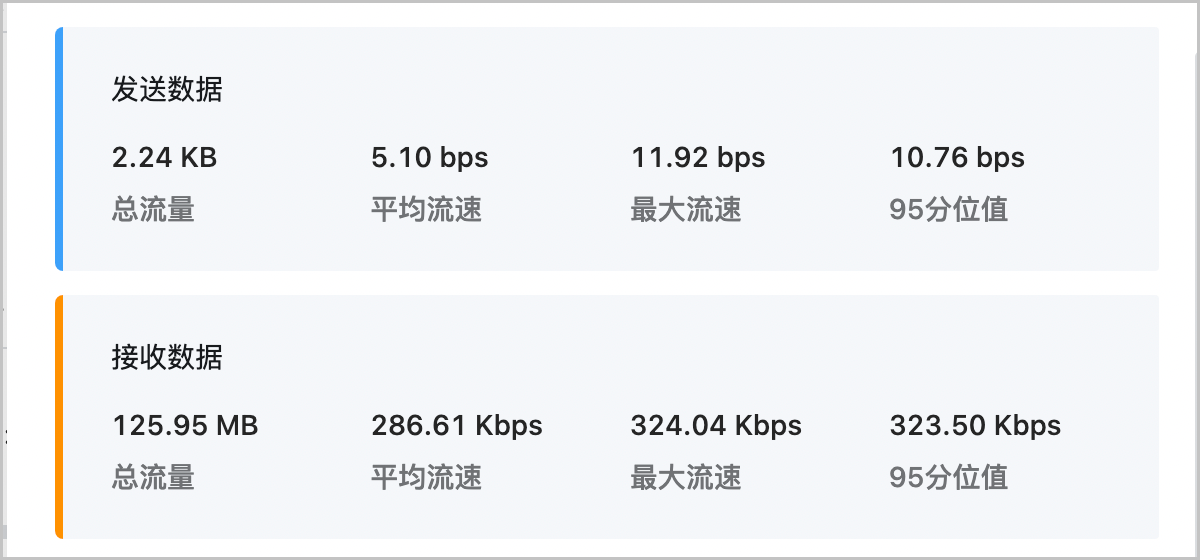Click the 5.10 bps average speed value
The width and height of the screenshot is (1200, 560).
coord(430,157)
